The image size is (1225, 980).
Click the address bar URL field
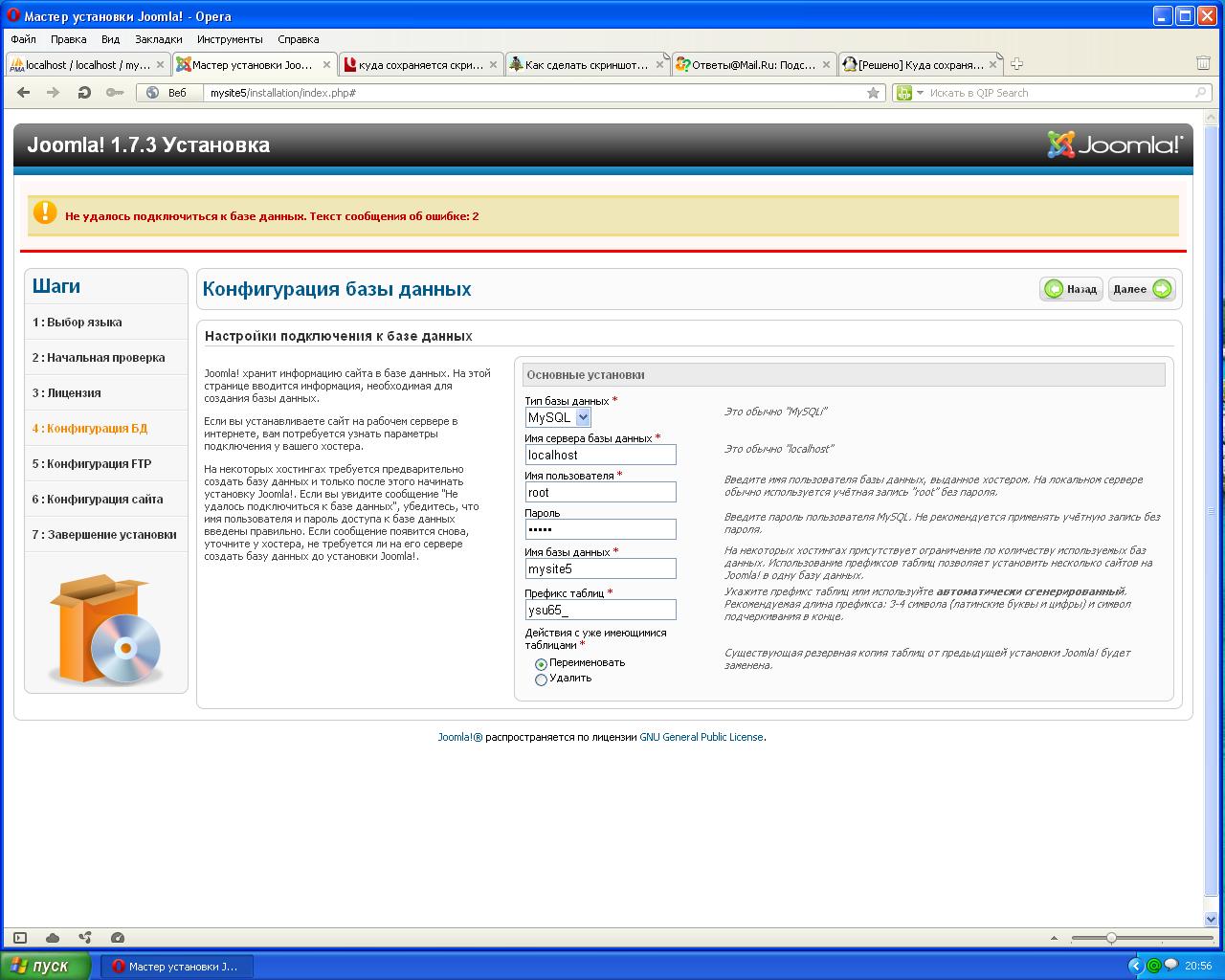point(534,93)
